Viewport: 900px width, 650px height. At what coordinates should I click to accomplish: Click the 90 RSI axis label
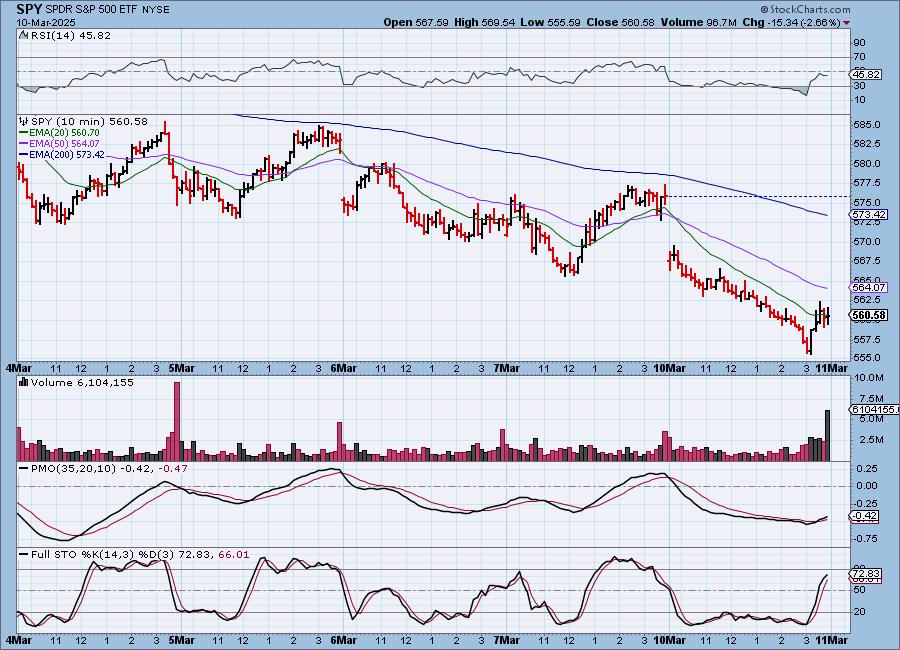(860, 42)
